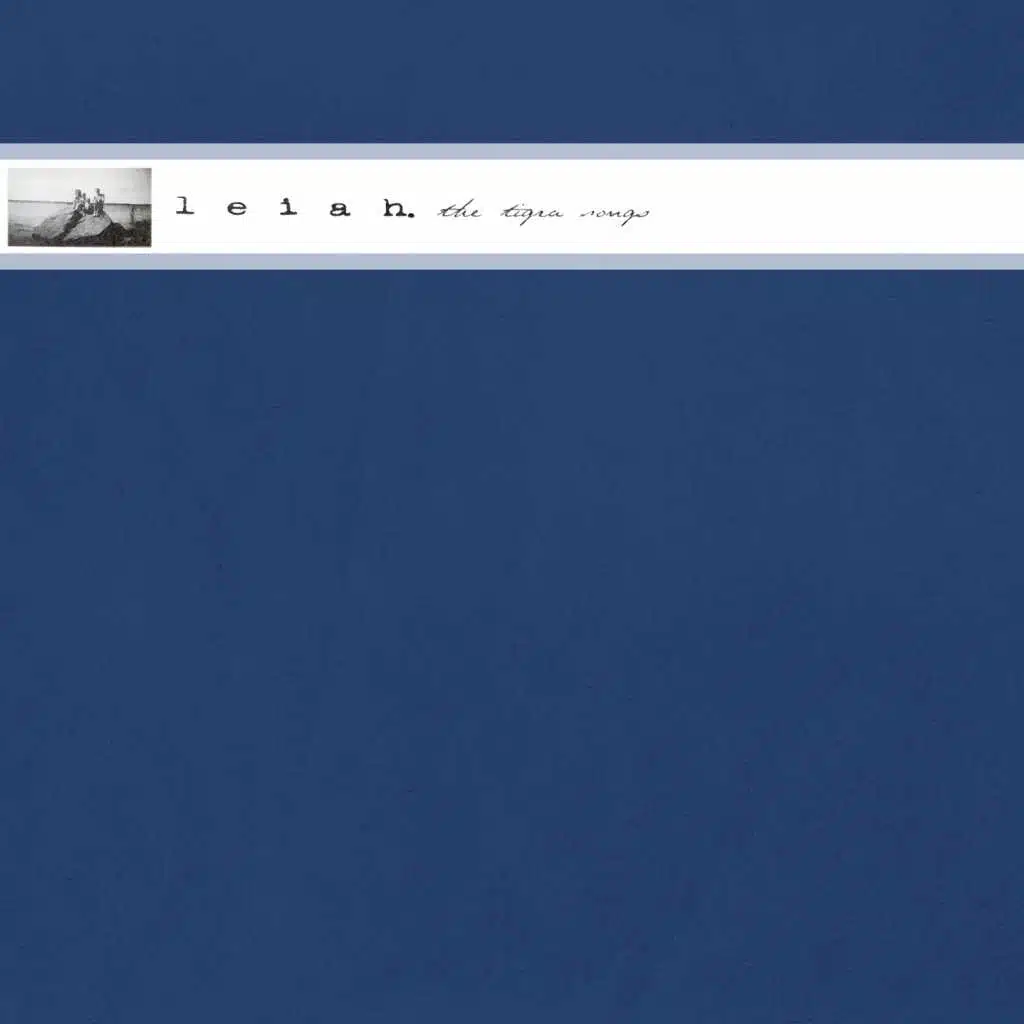The height and width of the screenshot is (1024, 1024).
Task: Click the light blue stripe above banner
Action: pyautogui.click(x=512, y=152)
